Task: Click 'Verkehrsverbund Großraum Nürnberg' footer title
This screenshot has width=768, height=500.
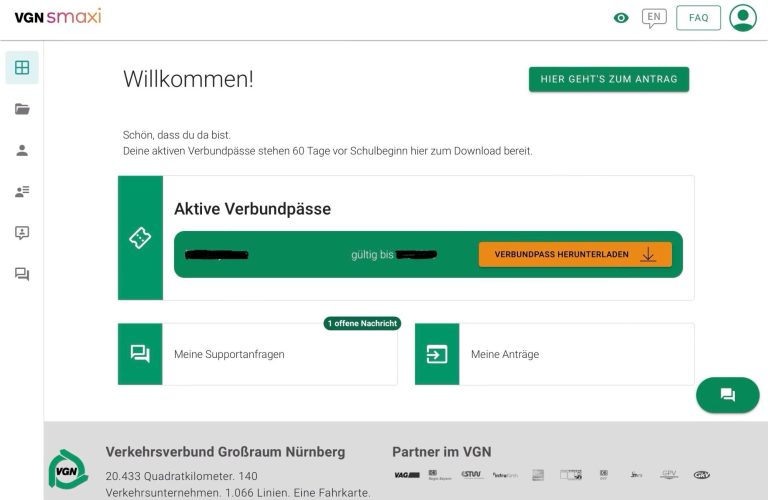Action: click(225, 452)
